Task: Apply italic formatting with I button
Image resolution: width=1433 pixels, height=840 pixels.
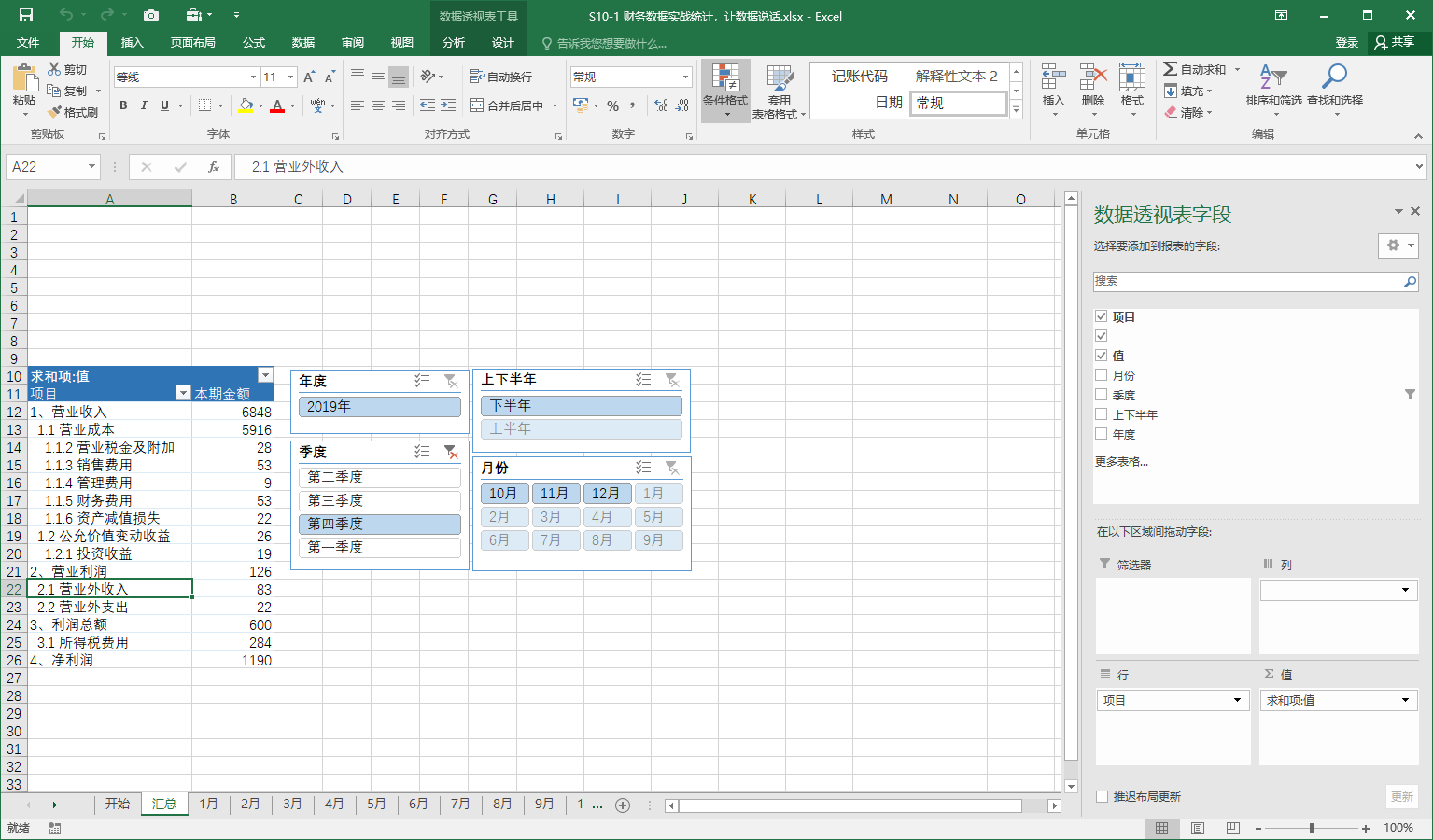Action: tap(144, 105)
